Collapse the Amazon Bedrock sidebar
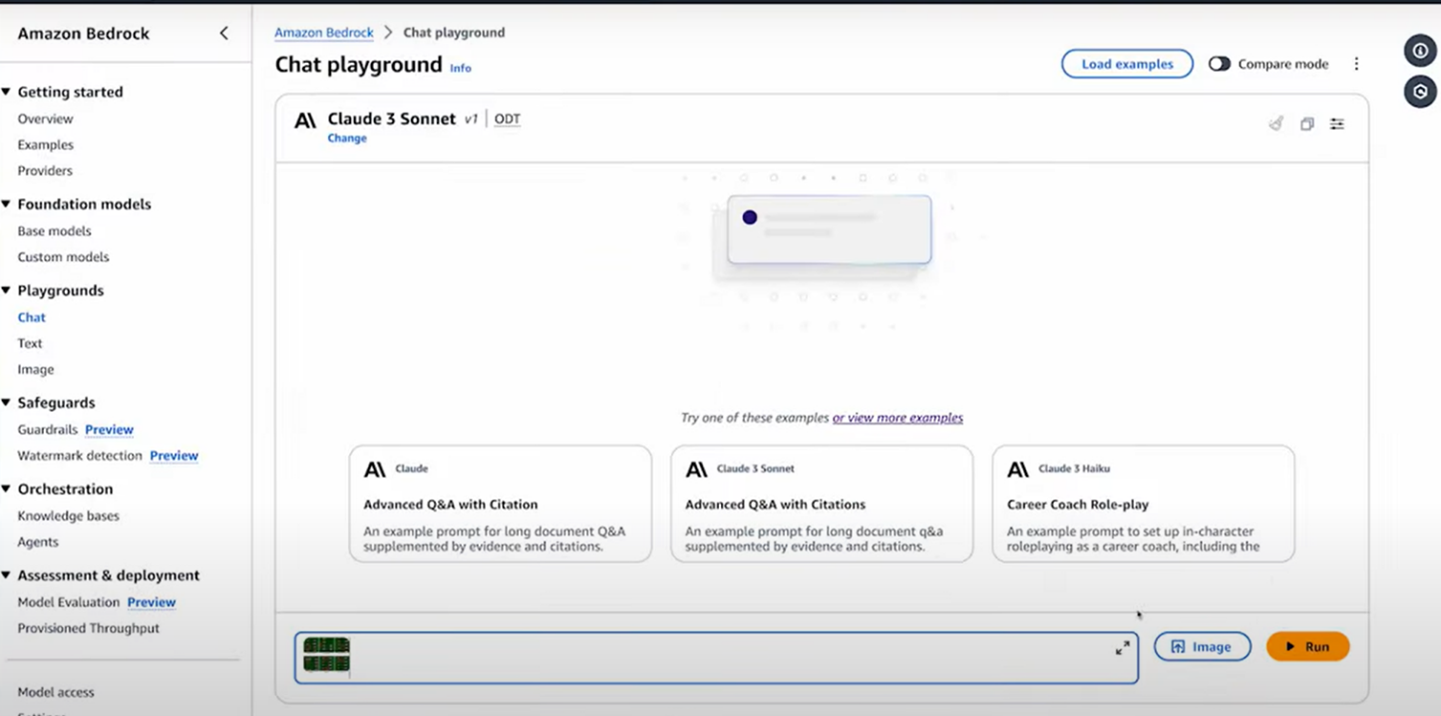 (x=224, y=33)
